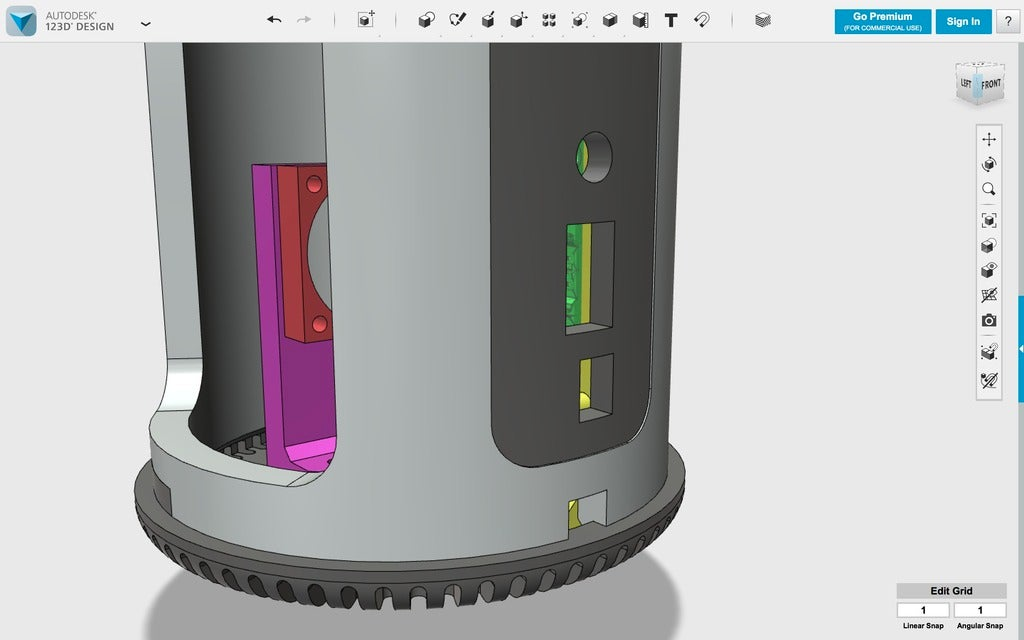Toggle grid visibility in navigation bar
Viewport: 1024px width, 640px height.
[x=989, y=295]
